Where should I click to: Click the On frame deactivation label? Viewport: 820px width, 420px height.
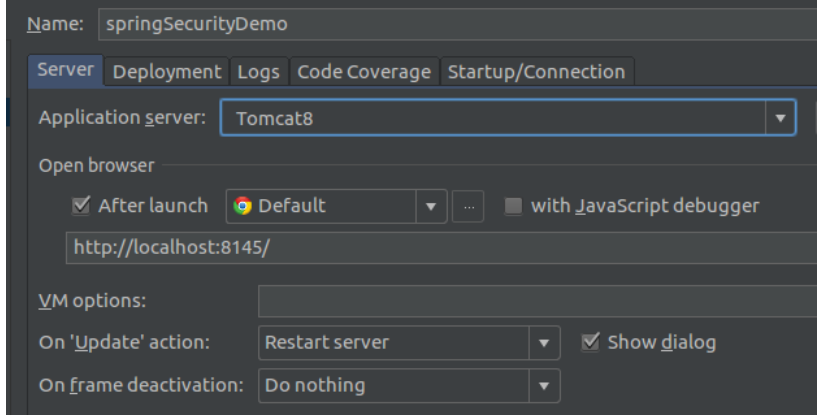point(141,385)
